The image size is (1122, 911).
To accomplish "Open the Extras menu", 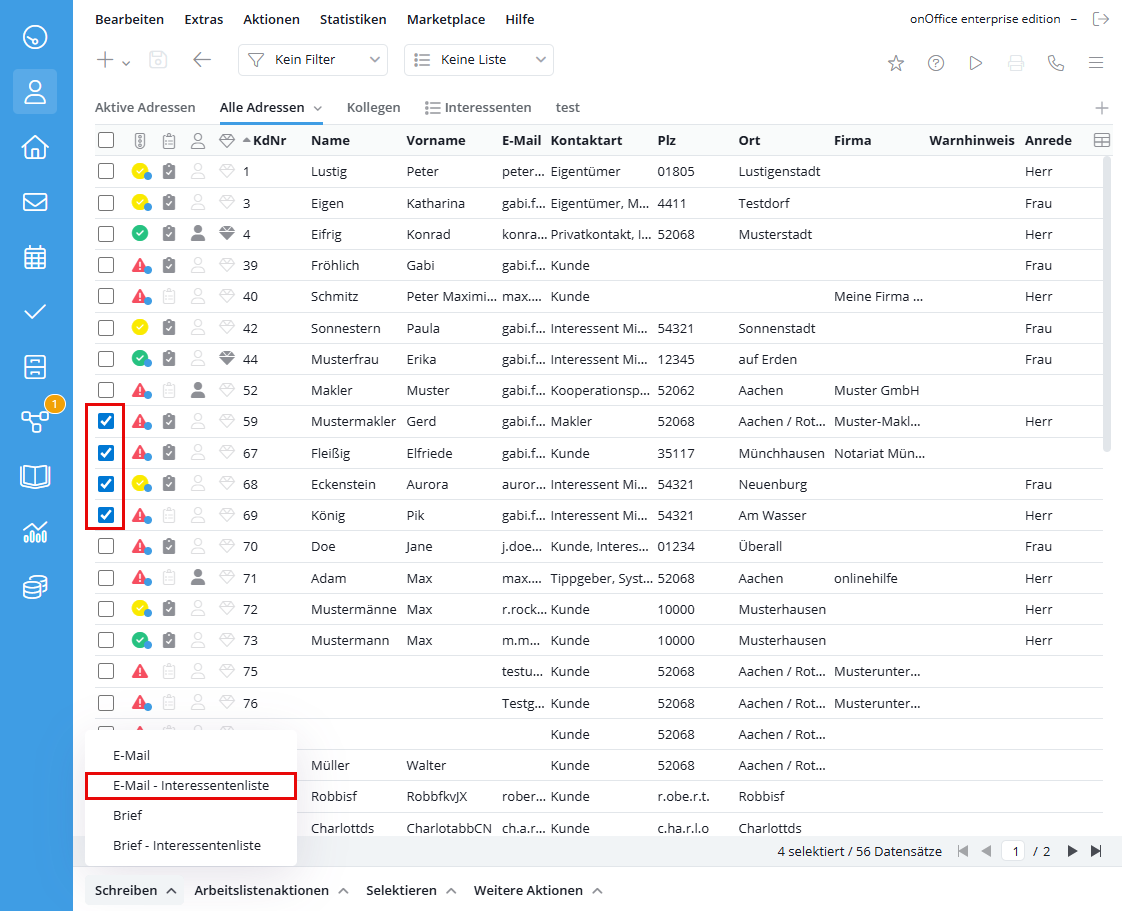I will 204,19.
